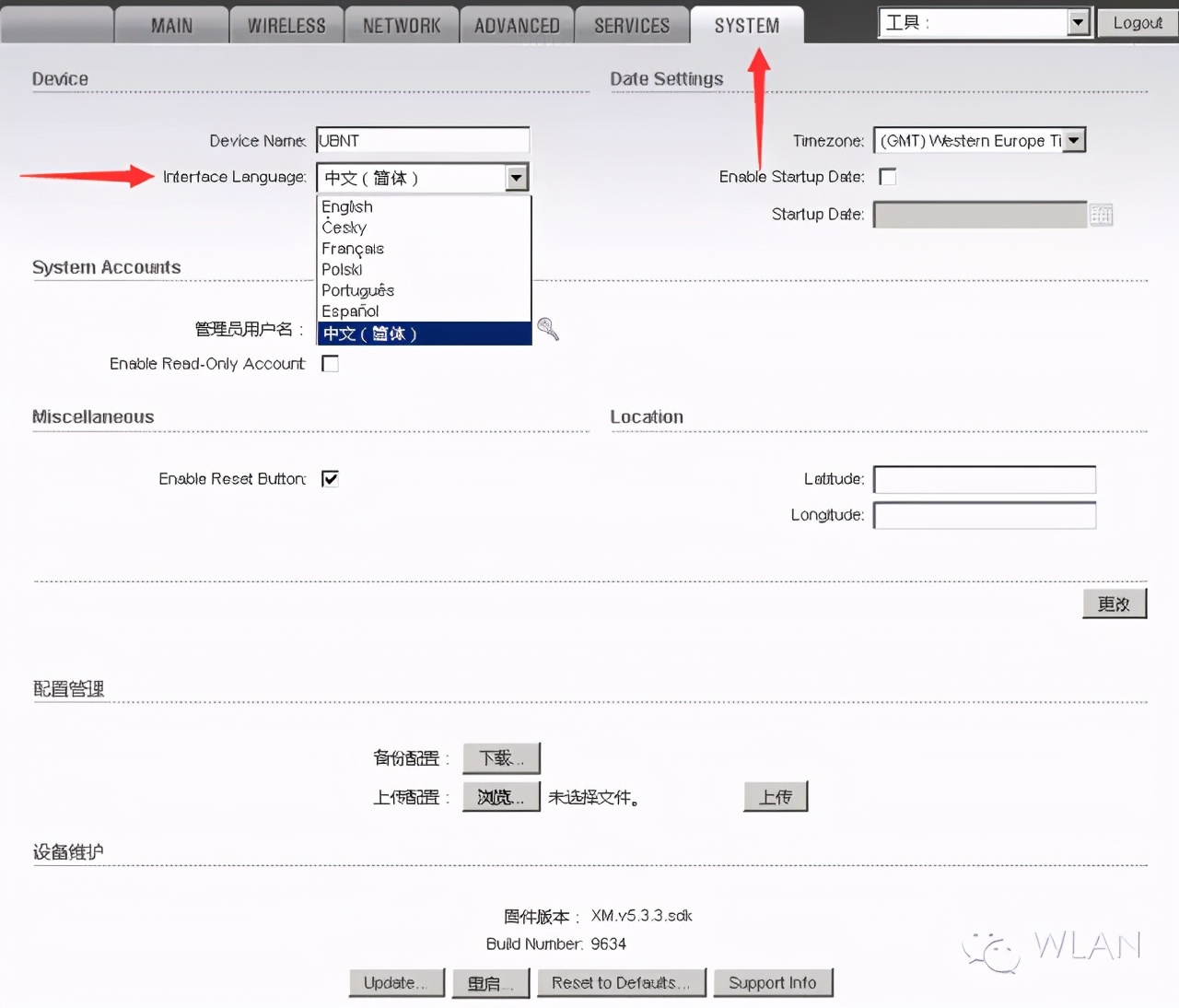The image size is (1179, 1008).
Task: Pick Français from the language list
Action: 424,249
